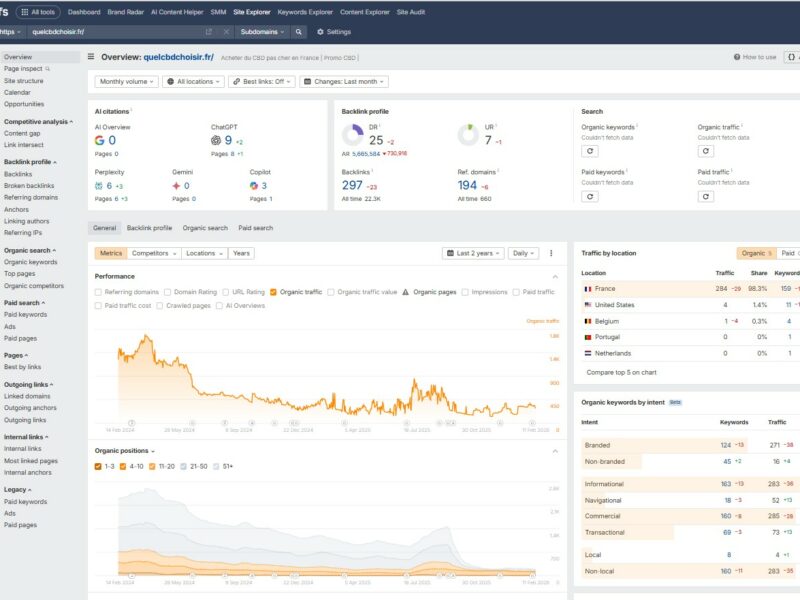
Task: Retry fetching Paid traffic data
Action: (706, 196)
